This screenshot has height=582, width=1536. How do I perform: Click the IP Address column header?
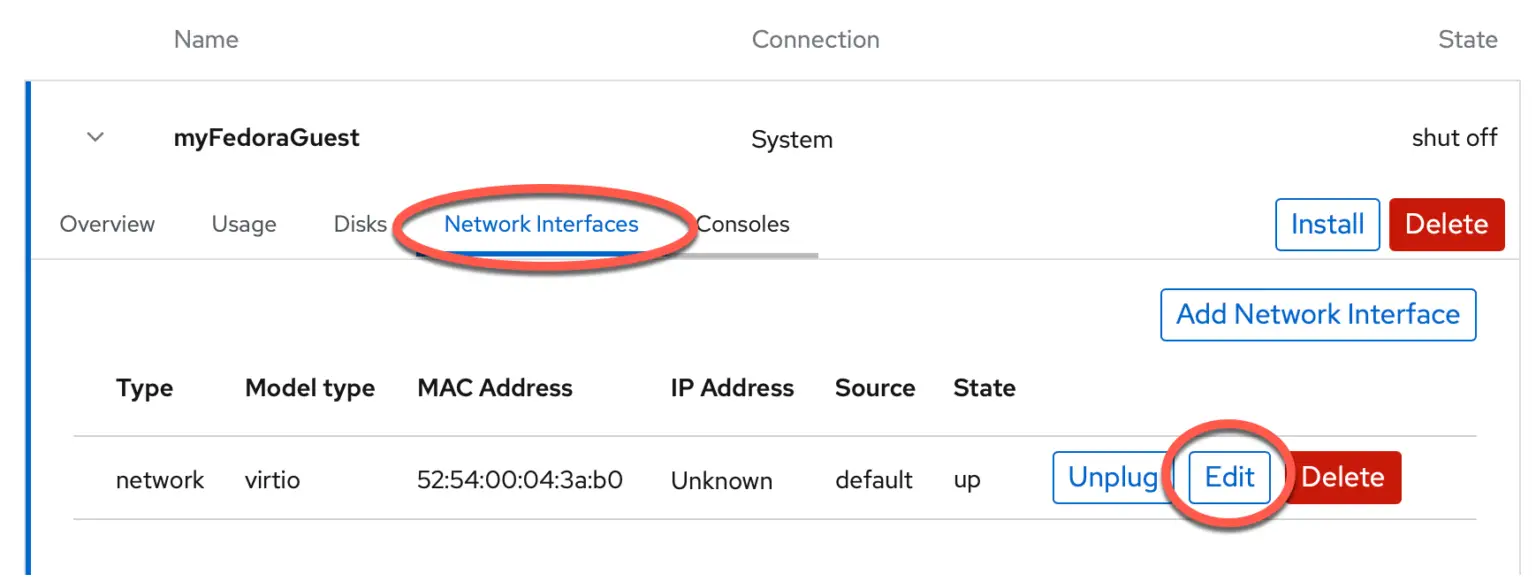point(732,388)
